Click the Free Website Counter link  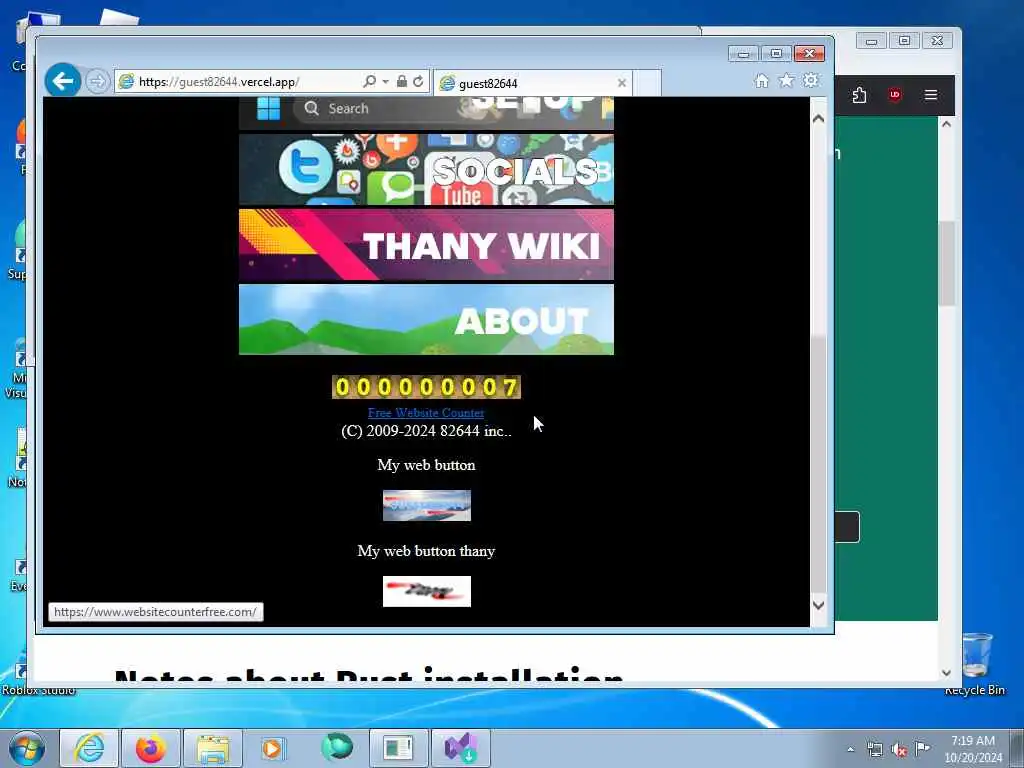pyautogui.click(x=426, y=413)
